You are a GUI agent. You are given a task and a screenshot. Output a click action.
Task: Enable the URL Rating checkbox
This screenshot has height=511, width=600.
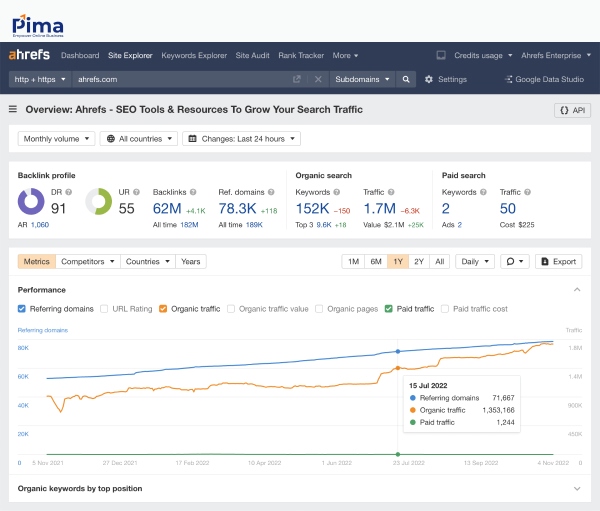tap(105, 309)
